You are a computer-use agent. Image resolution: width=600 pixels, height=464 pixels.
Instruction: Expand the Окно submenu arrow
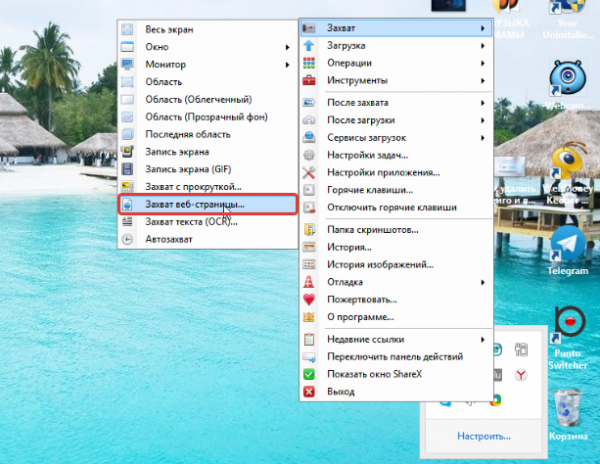tap(287, 47)
